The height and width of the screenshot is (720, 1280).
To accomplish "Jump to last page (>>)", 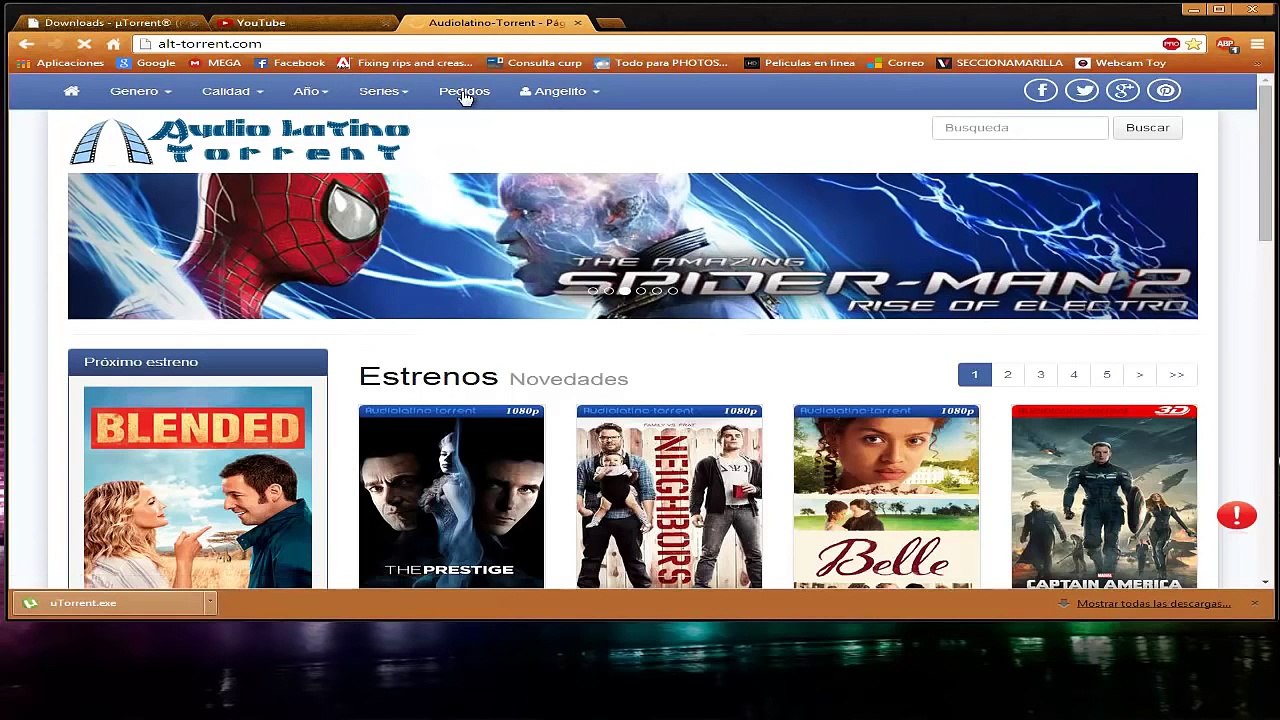I will pyautogui.click(x=1177, y=375).
